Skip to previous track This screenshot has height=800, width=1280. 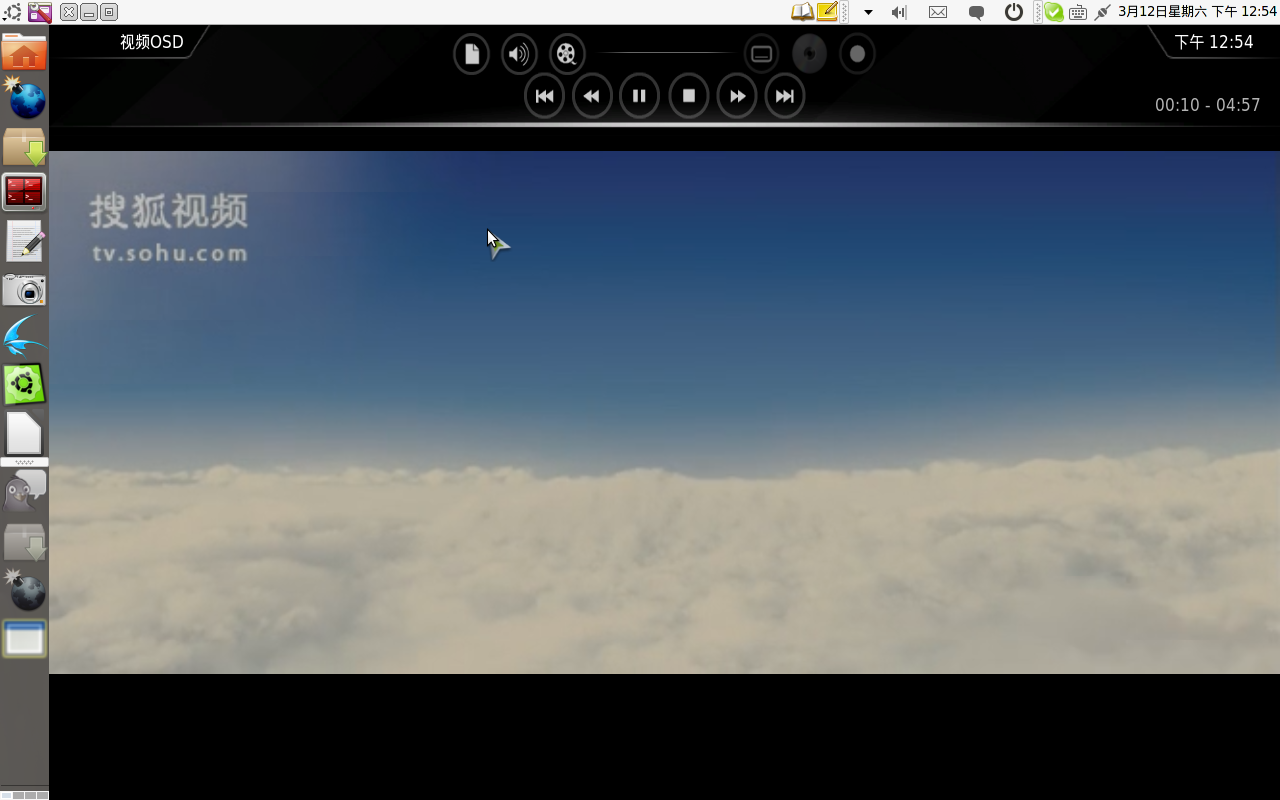click(544, 97)
